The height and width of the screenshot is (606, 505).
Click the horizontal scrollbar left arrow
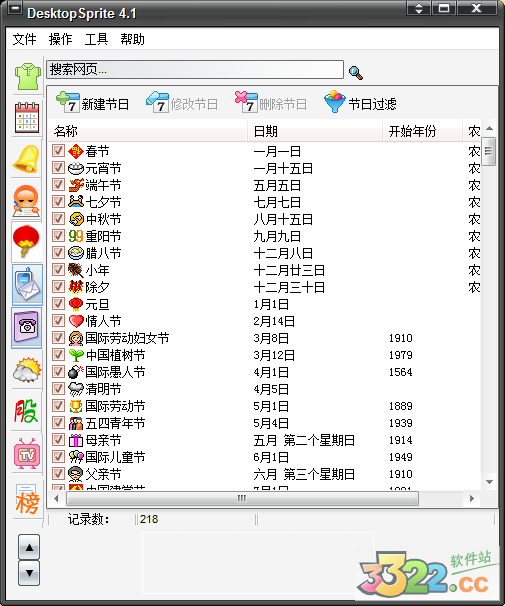point(56,498)
